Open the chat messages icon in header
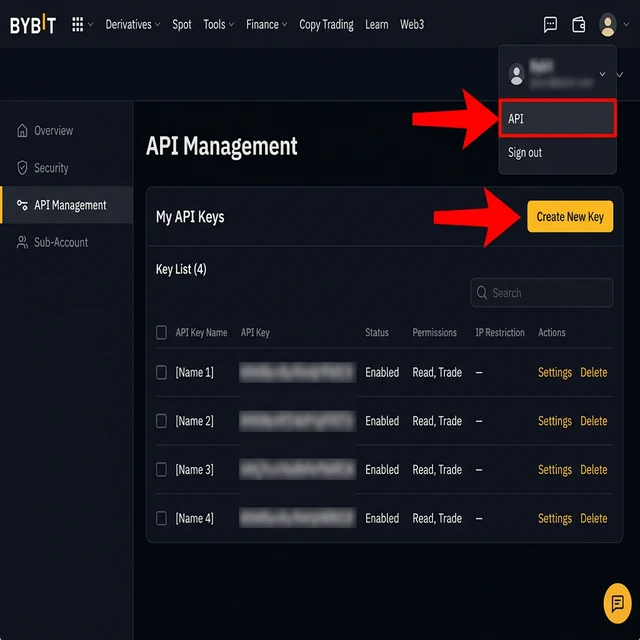 click(550, 24)
